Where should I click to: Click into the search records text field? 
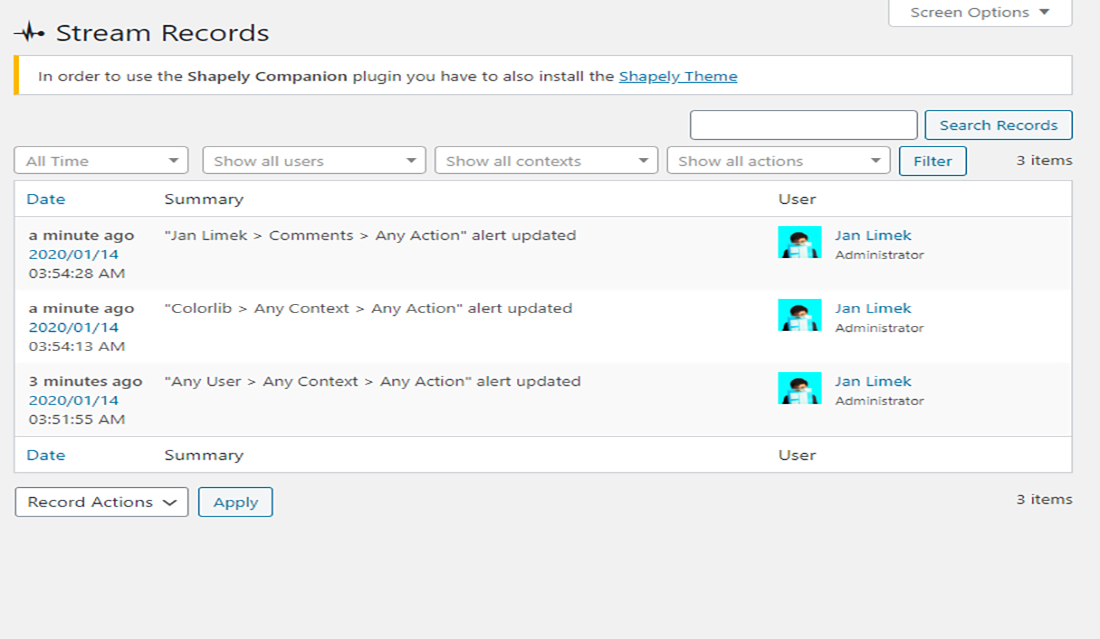(x=803, y=125)
